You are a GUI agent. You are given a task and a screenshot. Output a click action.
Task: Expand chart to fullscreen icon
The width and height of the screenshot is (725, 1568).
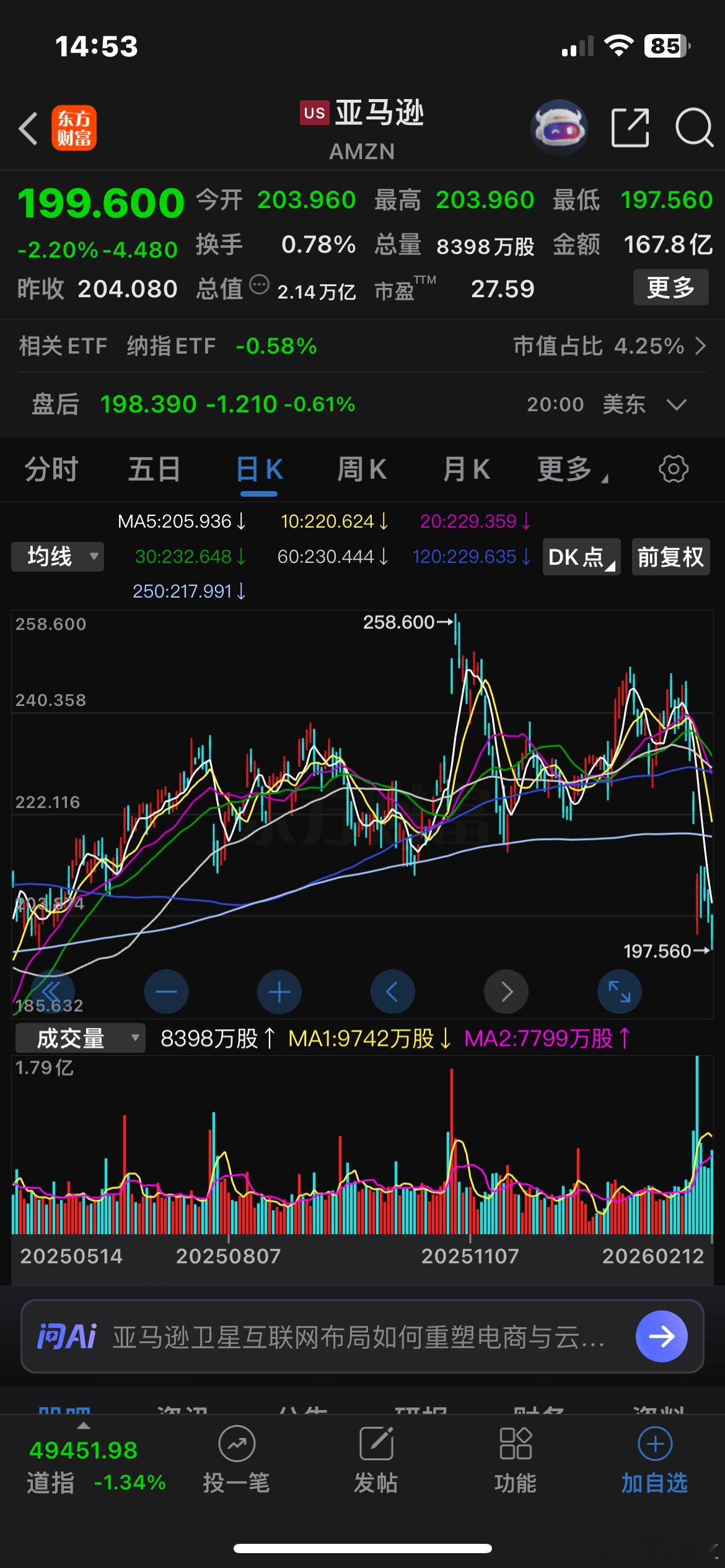click(620, 991)
